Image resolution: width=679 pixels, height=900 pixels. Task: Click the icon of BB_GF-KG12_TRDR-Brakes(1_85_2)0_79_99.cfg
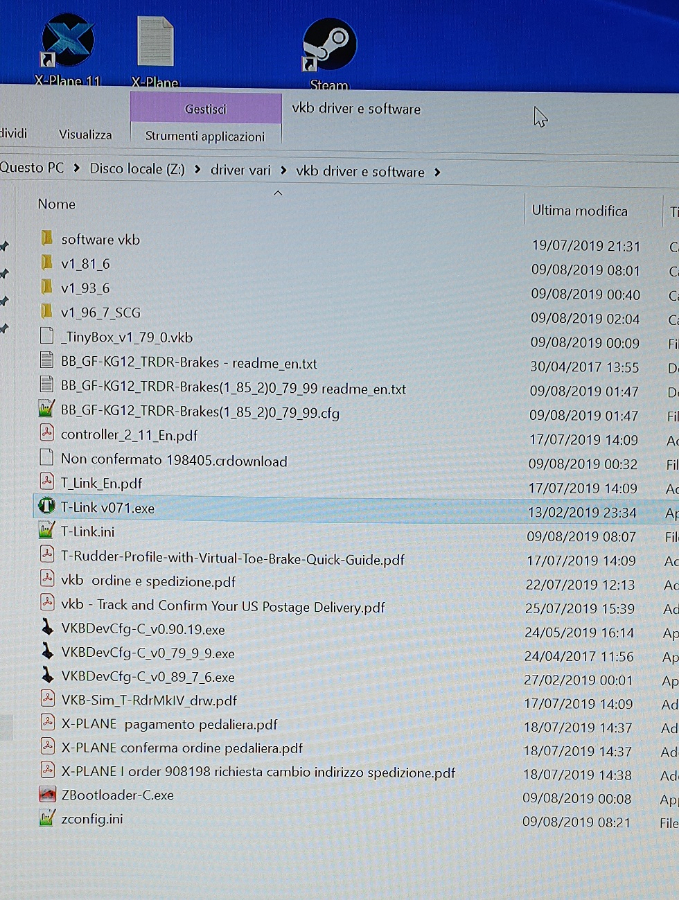tap(46, 409)
